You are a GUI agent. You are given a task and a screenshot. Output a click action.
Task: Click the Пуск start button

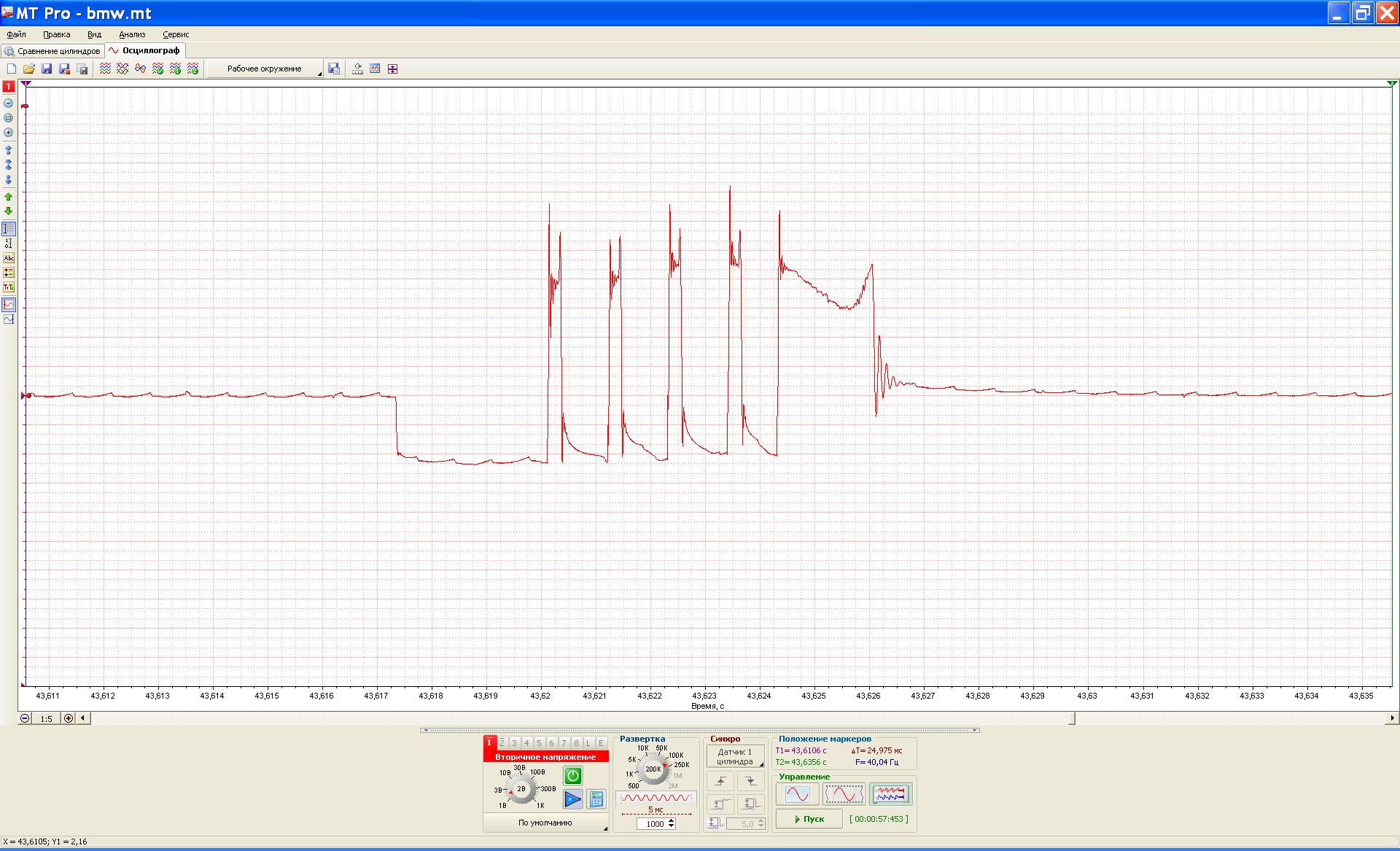click(809, 819)
